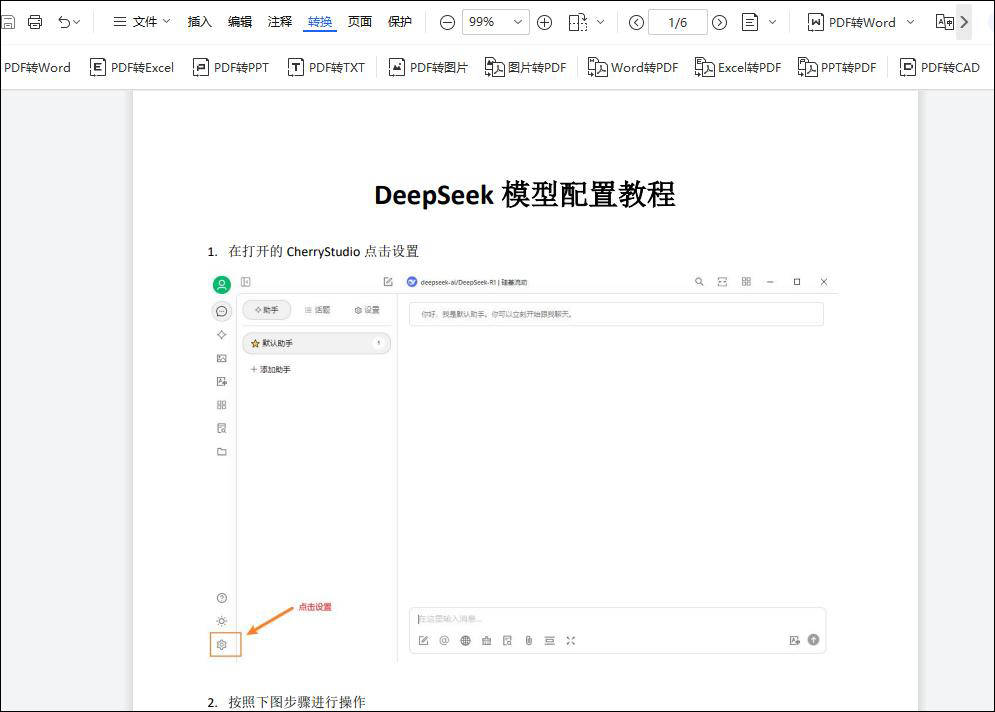Click the line '按照下图步骤进行操作'
The height and width of the screenshot is (712, 995).
click(x=297, y=702)
